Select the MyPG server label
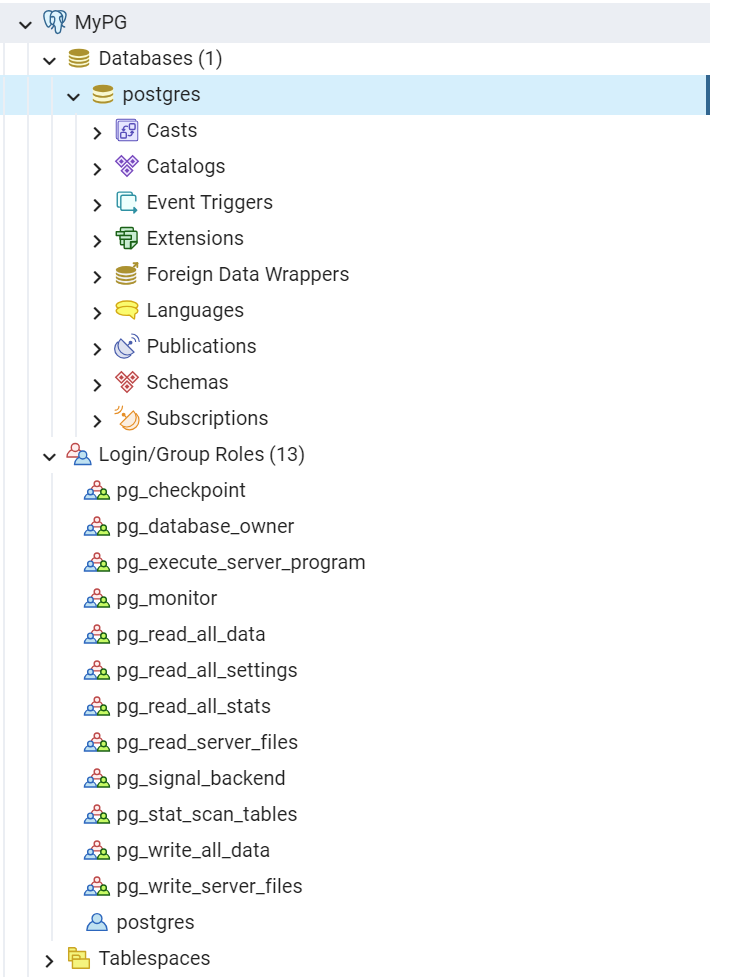The height and width of the screenshot is (977, 732). pyautogui.click(x=101, y=22)
